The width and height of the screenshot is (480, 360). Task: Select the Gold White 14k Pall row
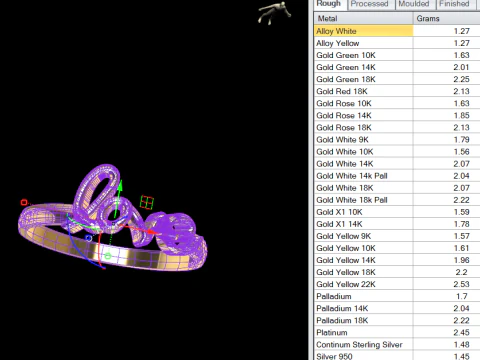point(397,176)
